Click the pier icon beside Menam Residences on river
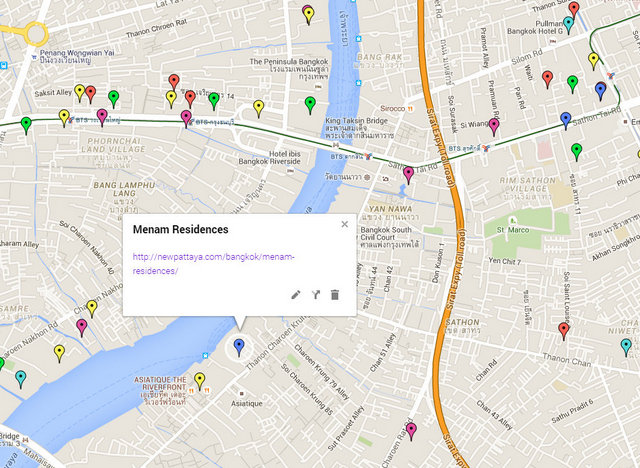The image size is (640, 468). (206, 355)
